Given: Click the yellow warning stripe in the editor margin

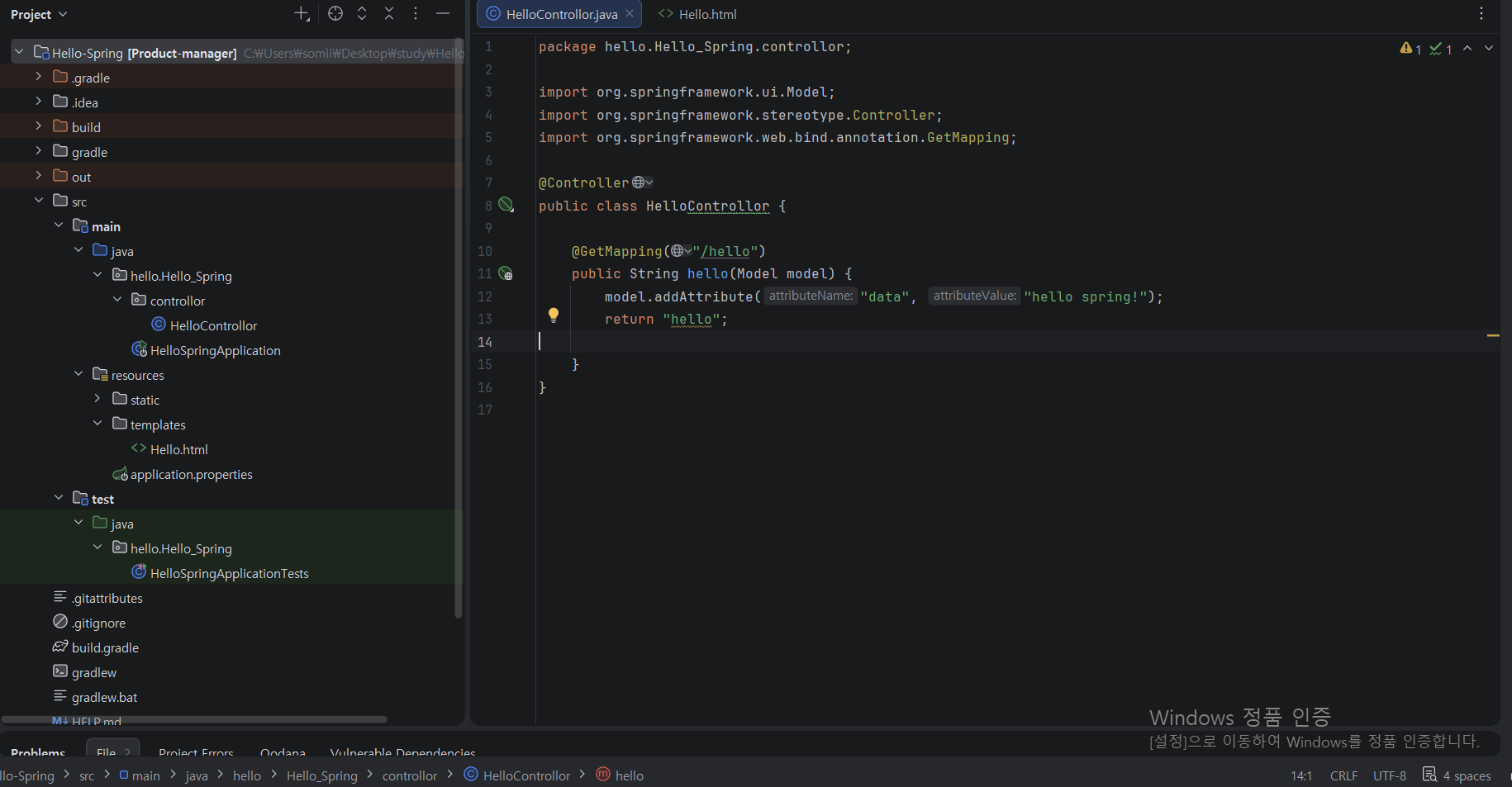Looking at the screenshot, I should pyautogui.click(x=1493, y=335).
